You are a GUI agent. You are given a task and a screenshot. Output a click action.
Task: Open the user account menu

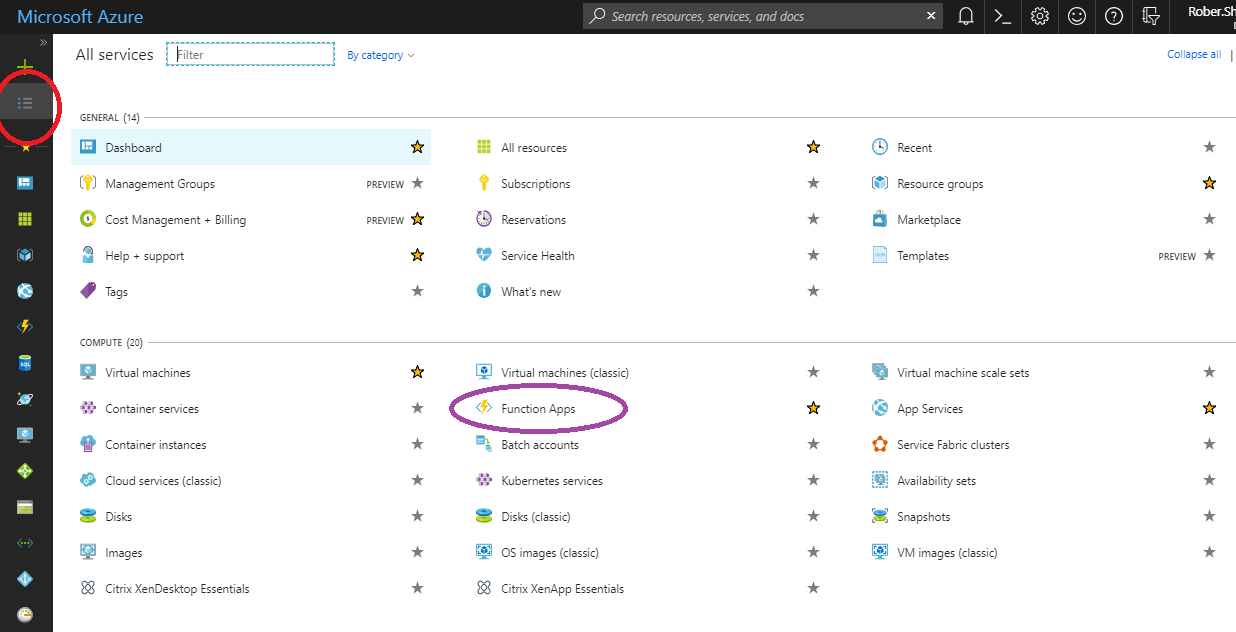(1211, 16)
